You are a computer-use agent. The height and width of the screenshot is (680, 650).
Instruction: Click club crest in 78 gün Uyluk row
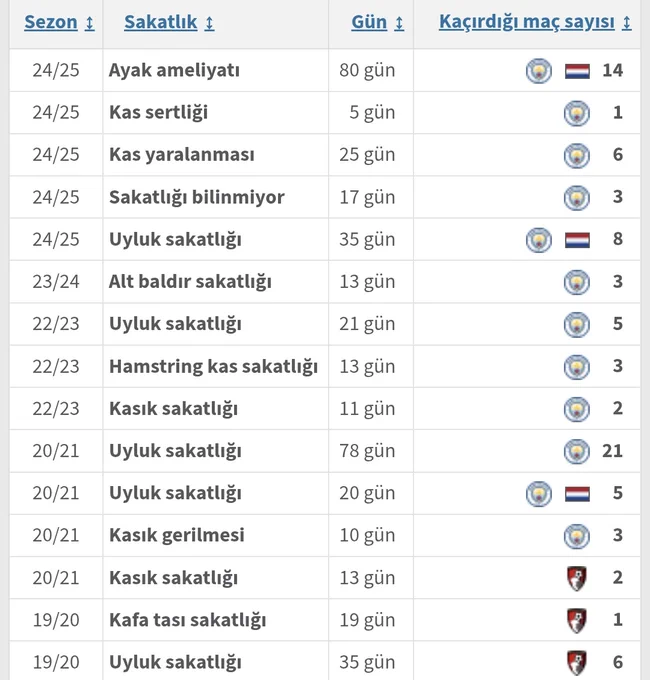pyautogui.click(x=577, y=451)
